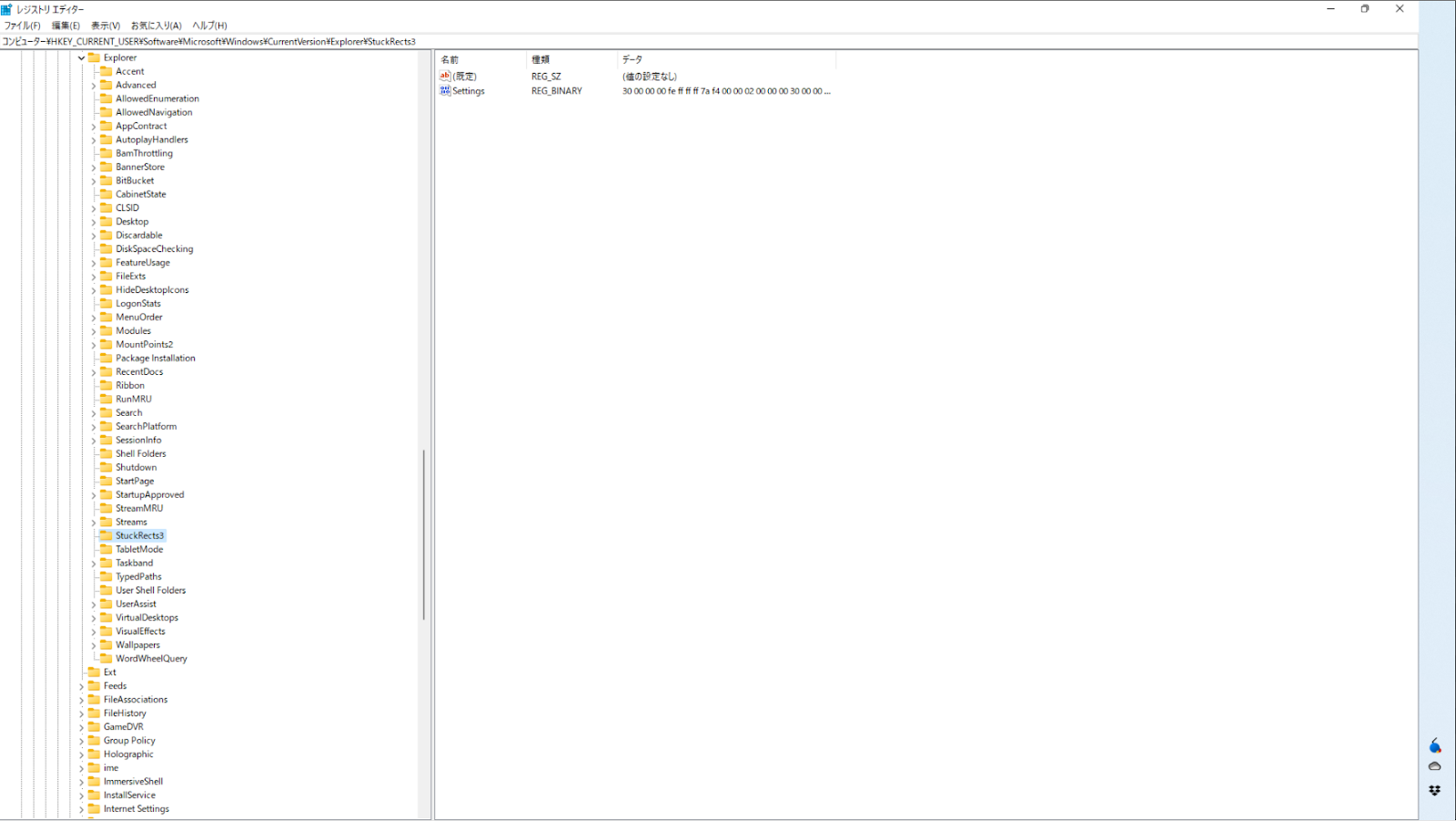Select the Modules key
The image size is (1456, 821).
pyautogui.click(x=133, y=331)
